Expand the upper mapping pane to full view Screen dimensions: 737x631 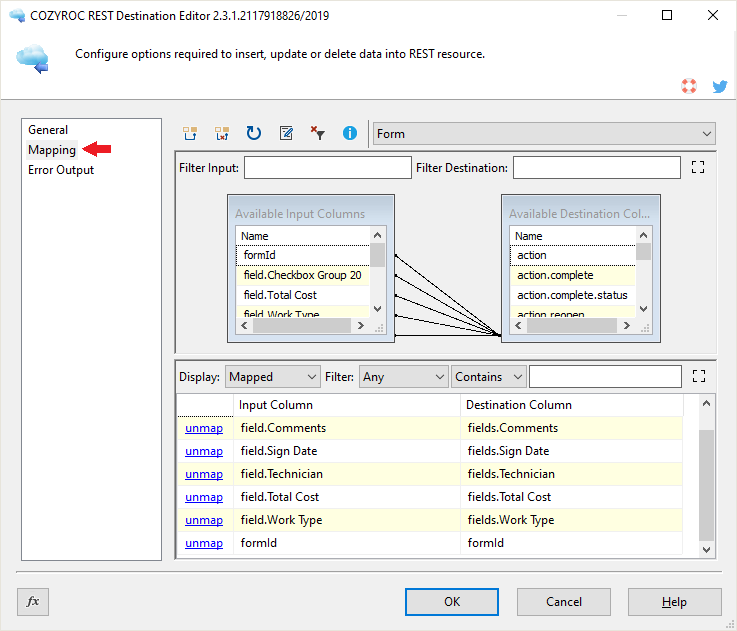click(698, 167)
